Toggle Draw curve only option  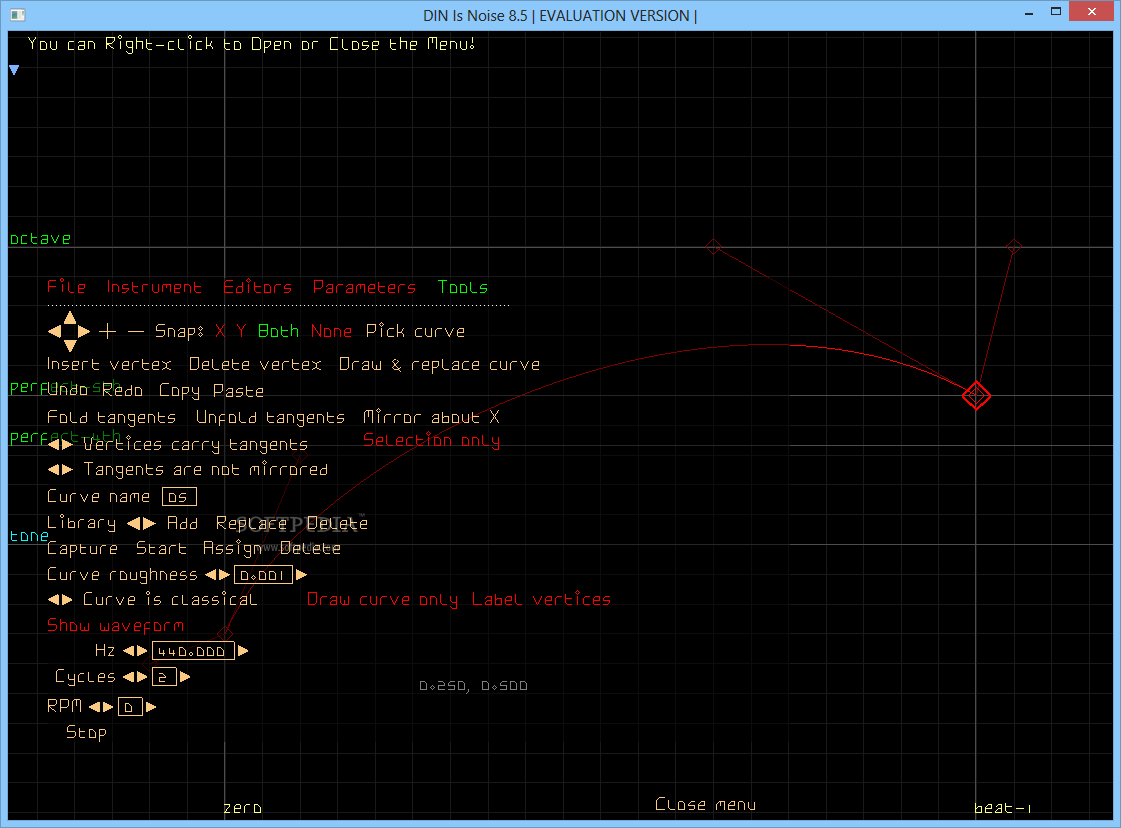(382, 599)
